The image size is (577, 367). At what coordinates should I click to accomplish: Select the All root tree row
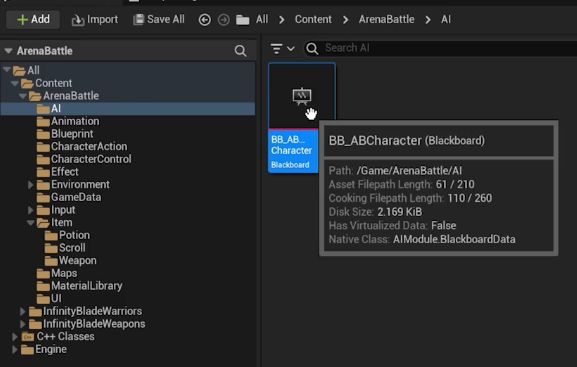point(128,70)
